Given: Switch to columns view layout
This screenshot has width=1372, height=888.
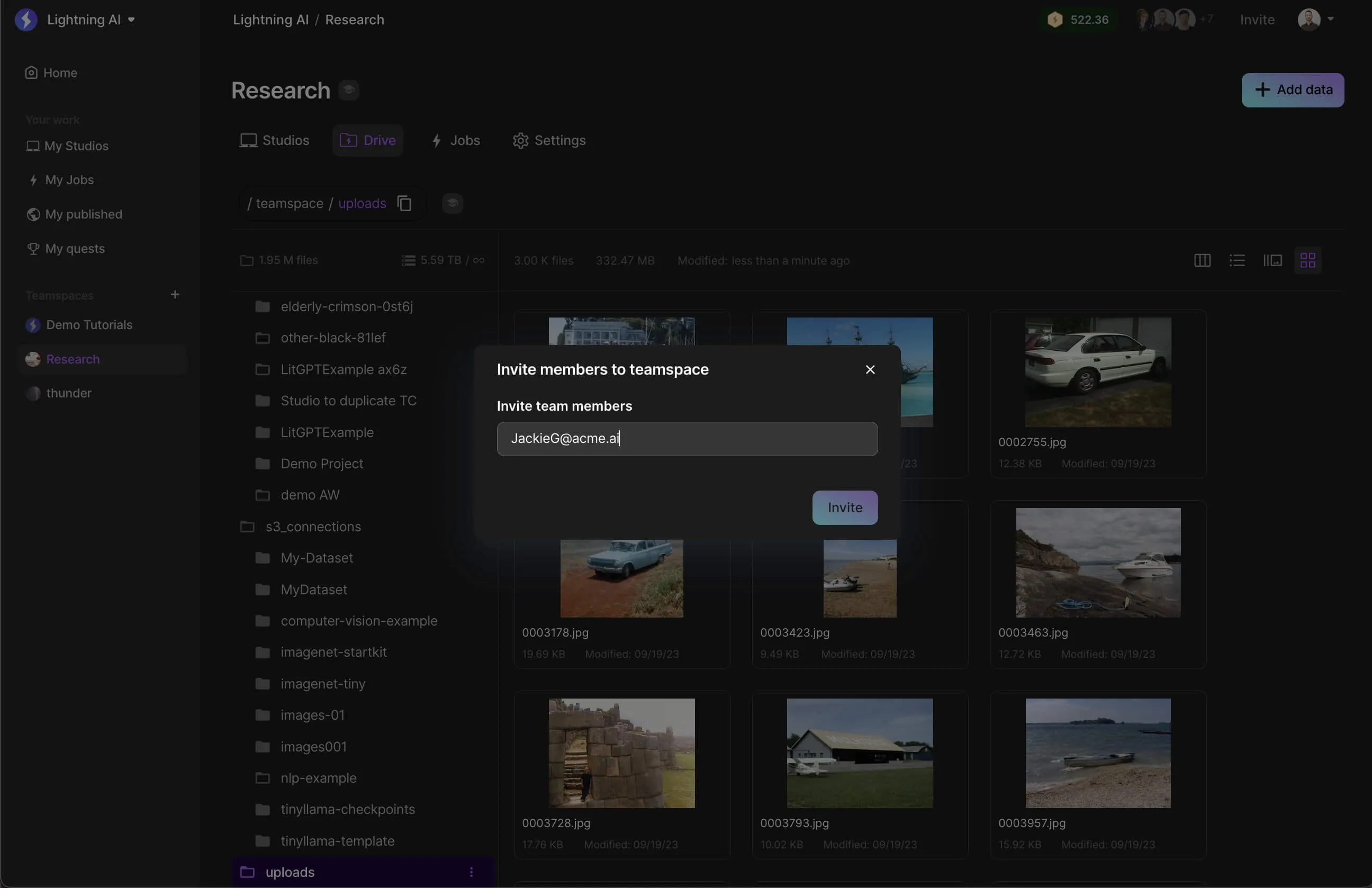Looking at the screenshot, I should tap(1202, 260).
